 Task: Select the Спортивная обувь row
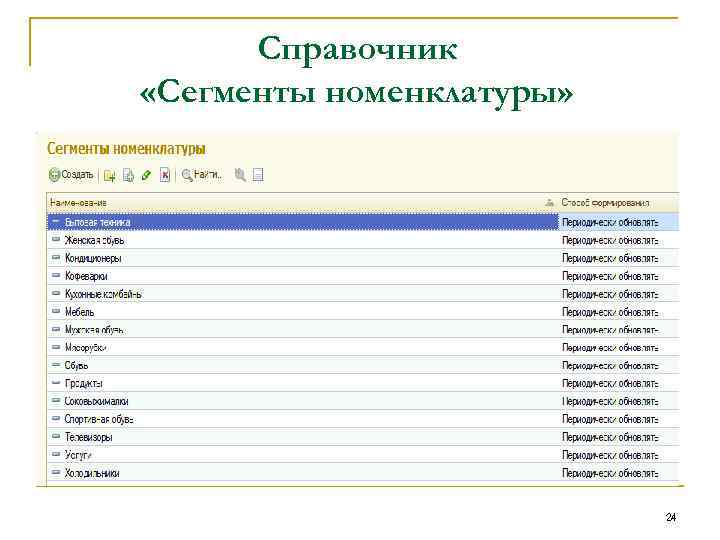(x=363, y=419)
